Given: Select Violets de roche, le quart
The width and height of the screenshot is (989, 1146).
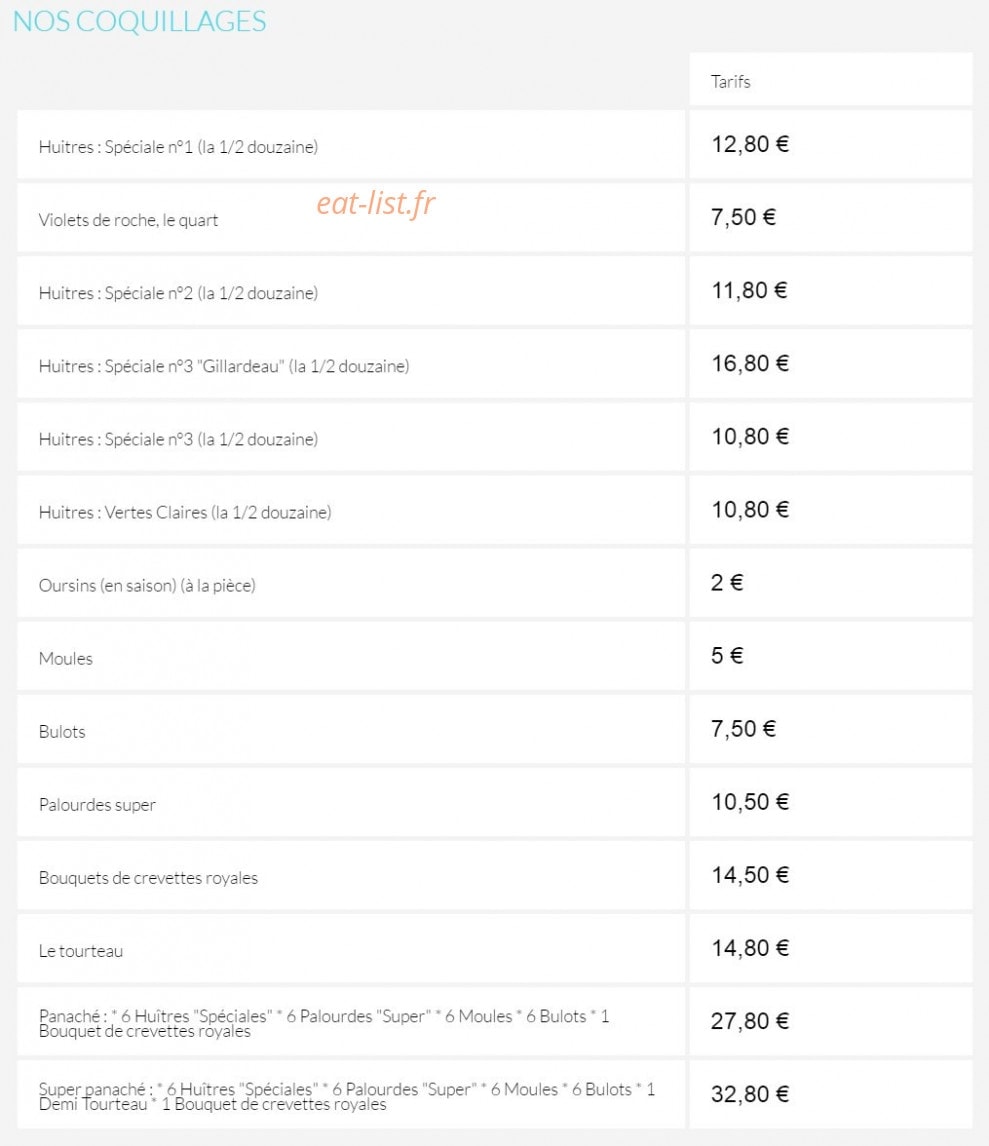Looking at the screenshot, I should (128, 220).
